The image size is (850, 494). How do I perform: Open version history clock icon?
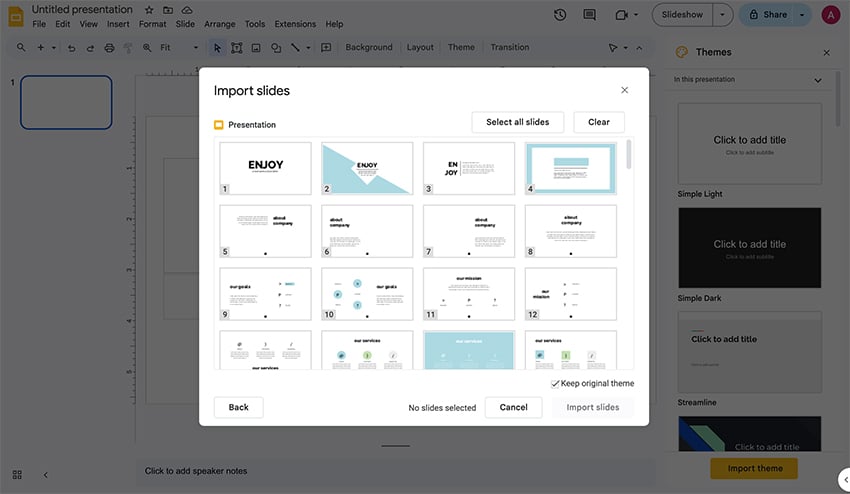click(x=560, y=15)
